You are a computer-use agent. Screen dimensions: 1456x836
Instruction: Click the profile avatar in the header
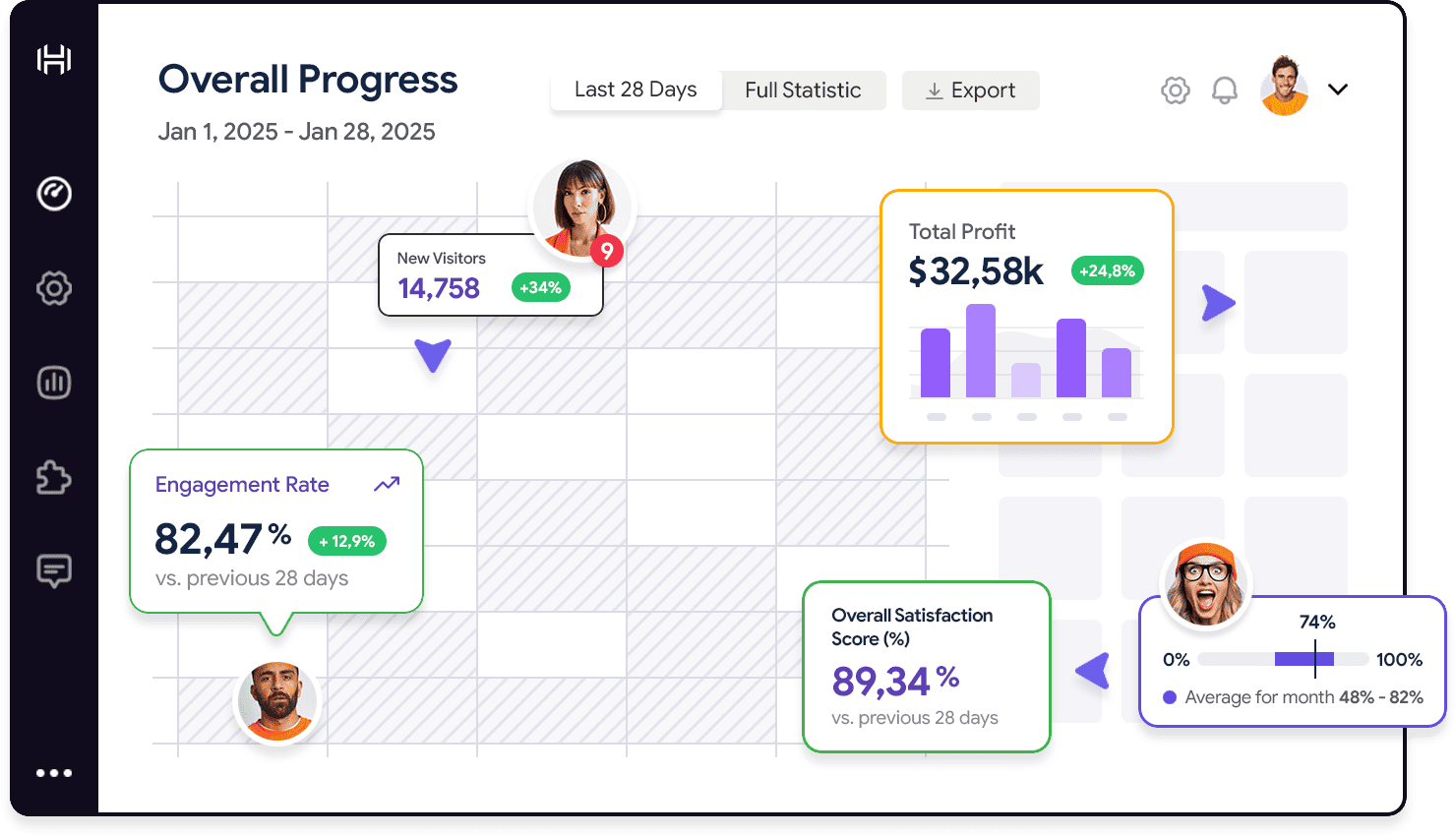(1284, 87)
